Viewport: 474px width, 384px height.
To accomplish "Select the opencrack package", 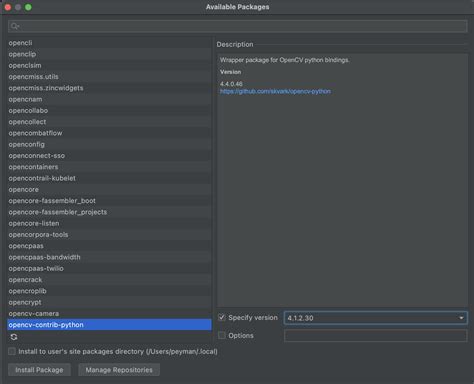I will [x=109, y=280].
